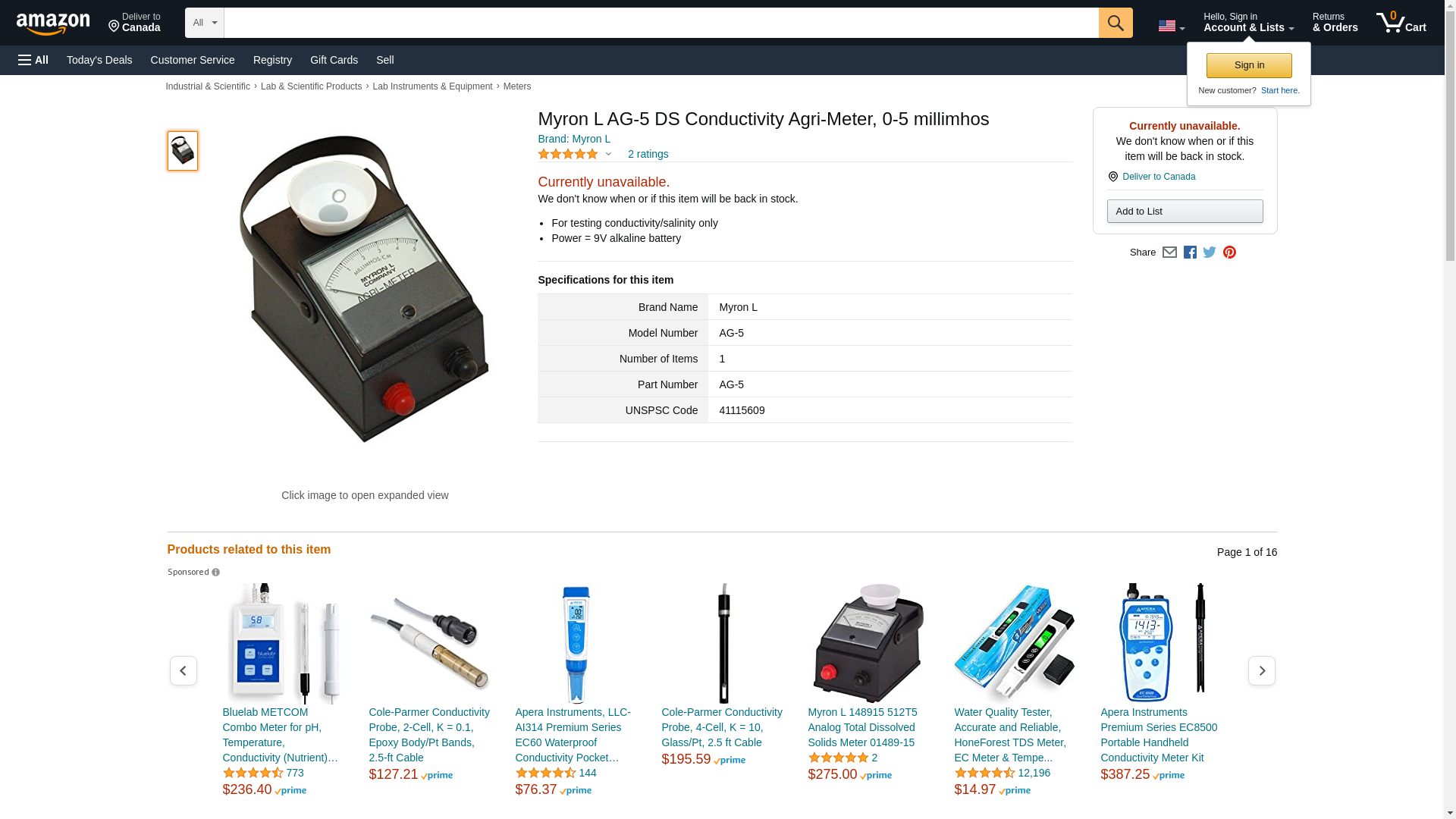Open Today's Deals in navigation bar
The height and width of the screenshot is (819, 1456).
(x=99, y=60)
